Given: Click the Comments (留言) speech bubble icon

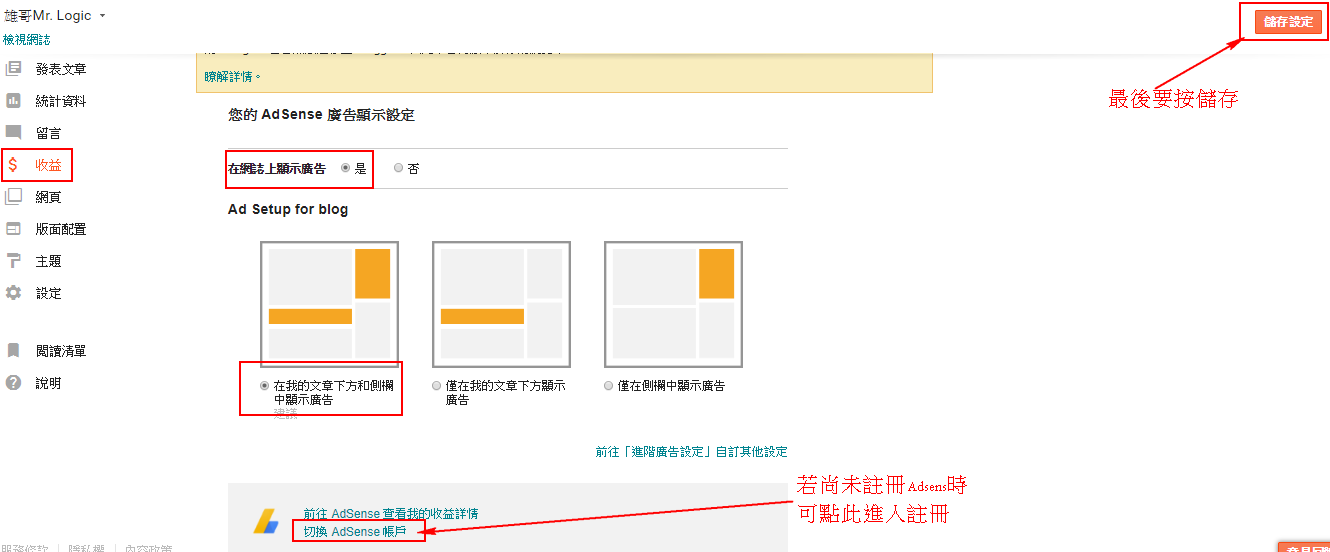Looking at the screenshot, I should pos(14,133).
